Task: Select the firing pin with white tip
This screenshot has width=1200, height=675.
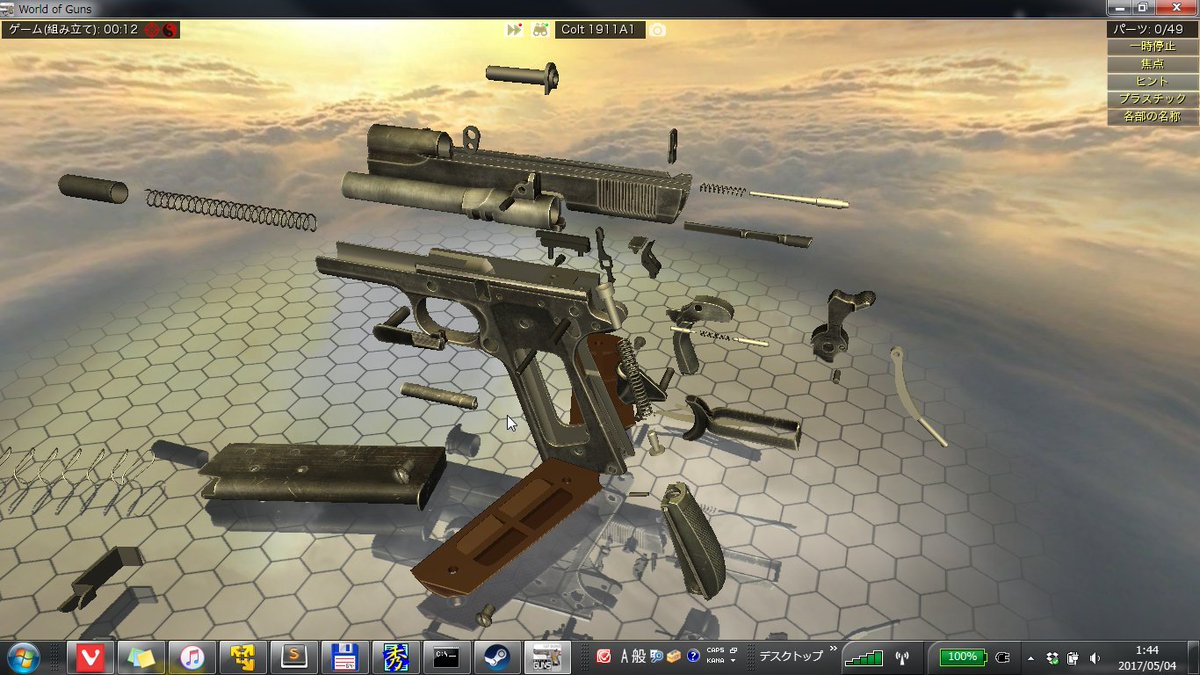Action: (798, 199)
